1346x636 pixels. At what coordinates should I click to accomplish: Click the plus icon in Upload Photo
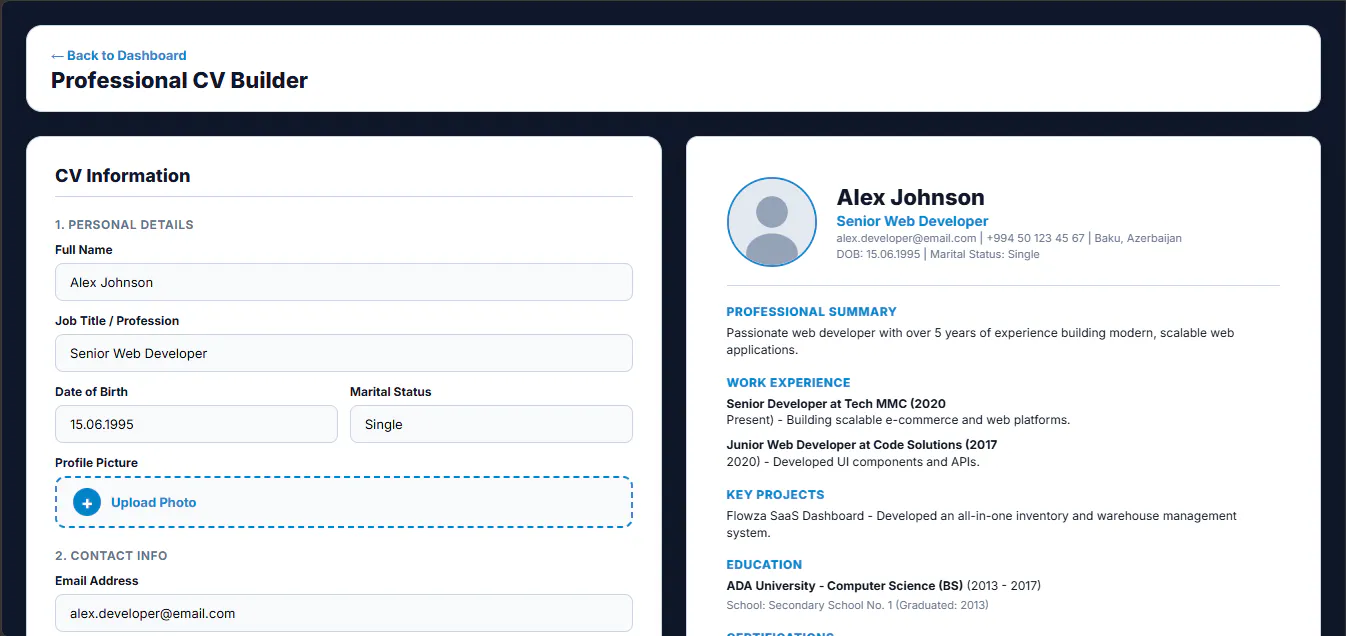click(x=87, y=502)
